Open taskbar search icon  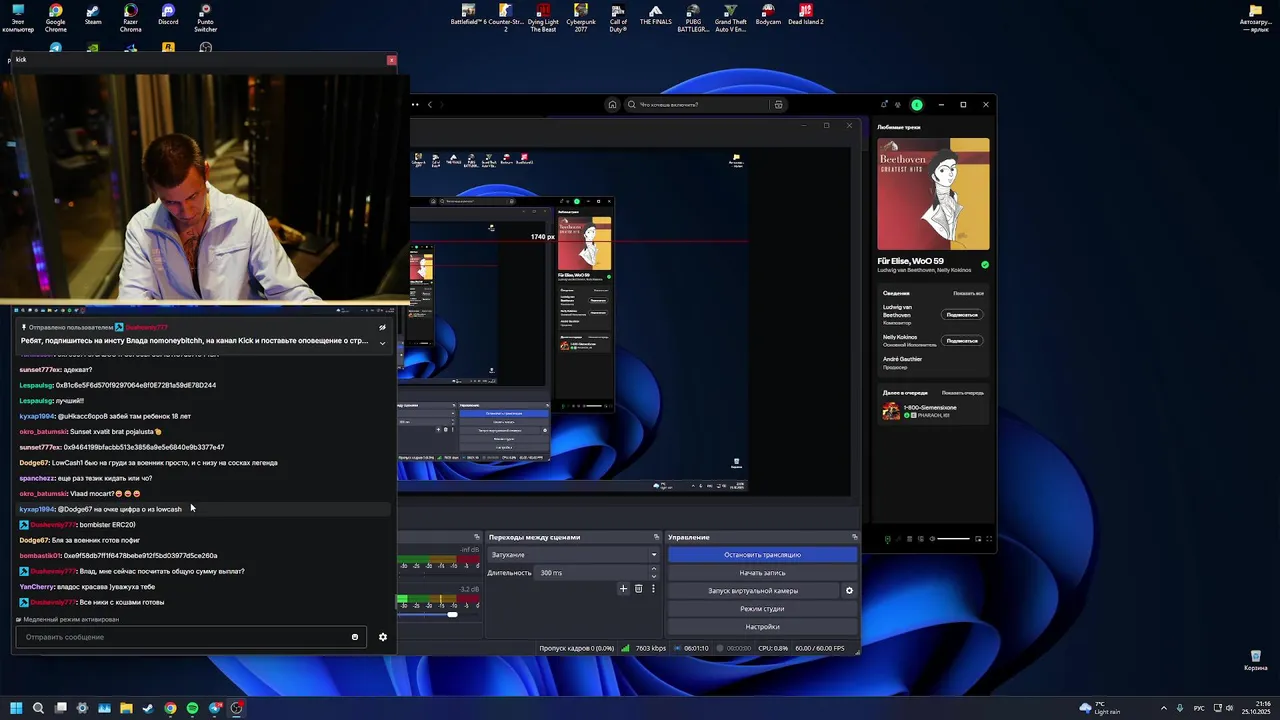pyautogui.click(x=38, y=708)
